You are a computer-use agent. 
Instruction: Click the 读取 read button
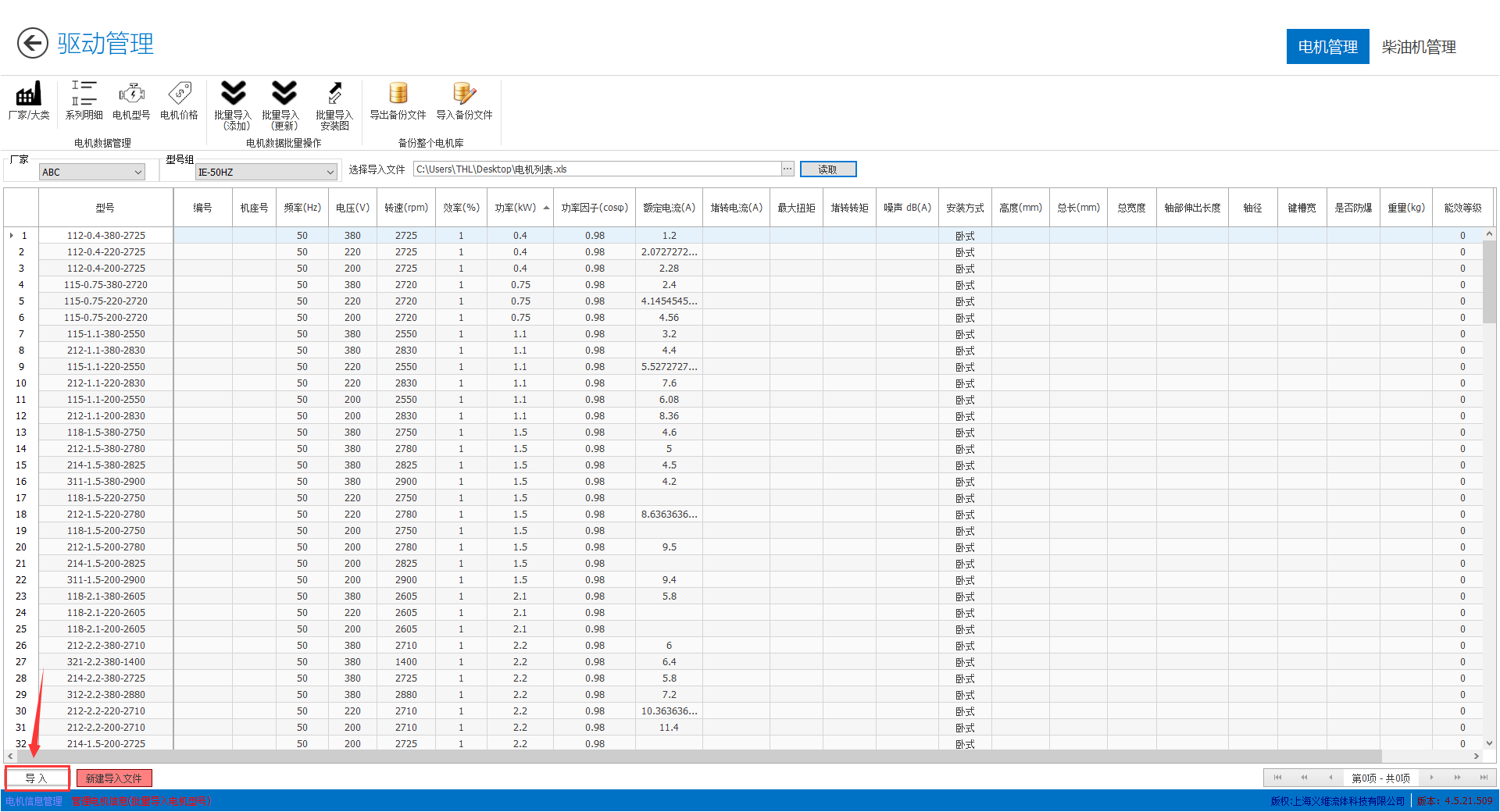[828, 169]
